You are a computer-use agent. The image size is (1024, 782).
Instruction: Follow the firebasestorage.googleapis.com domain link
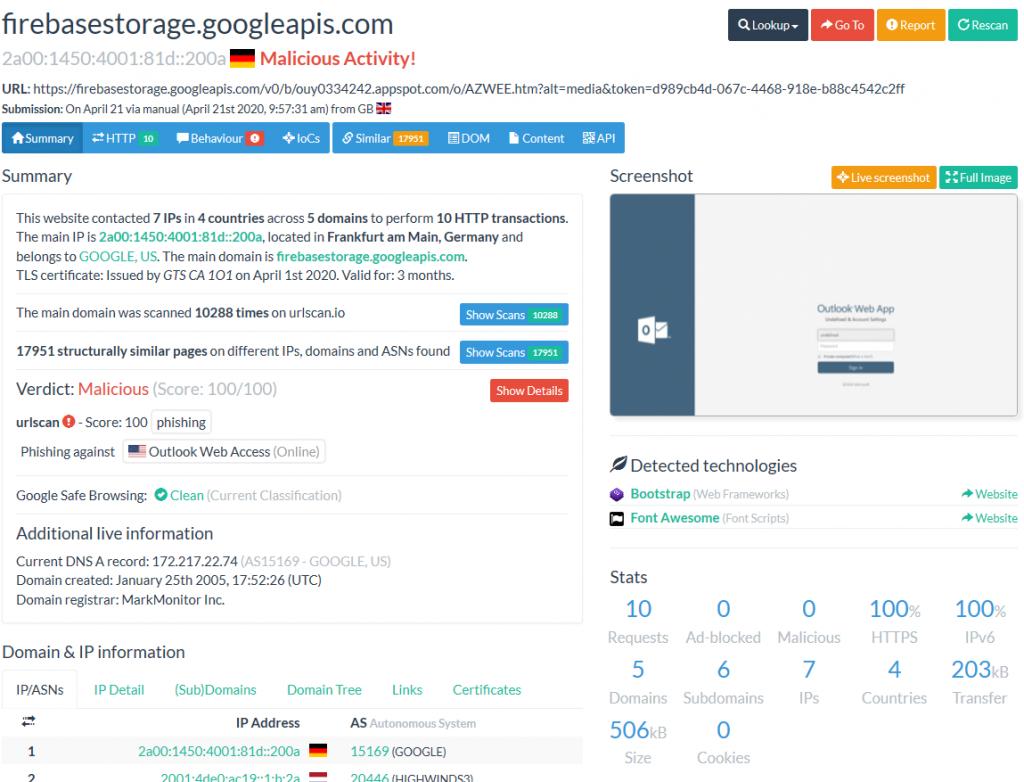tap(370, 256)
